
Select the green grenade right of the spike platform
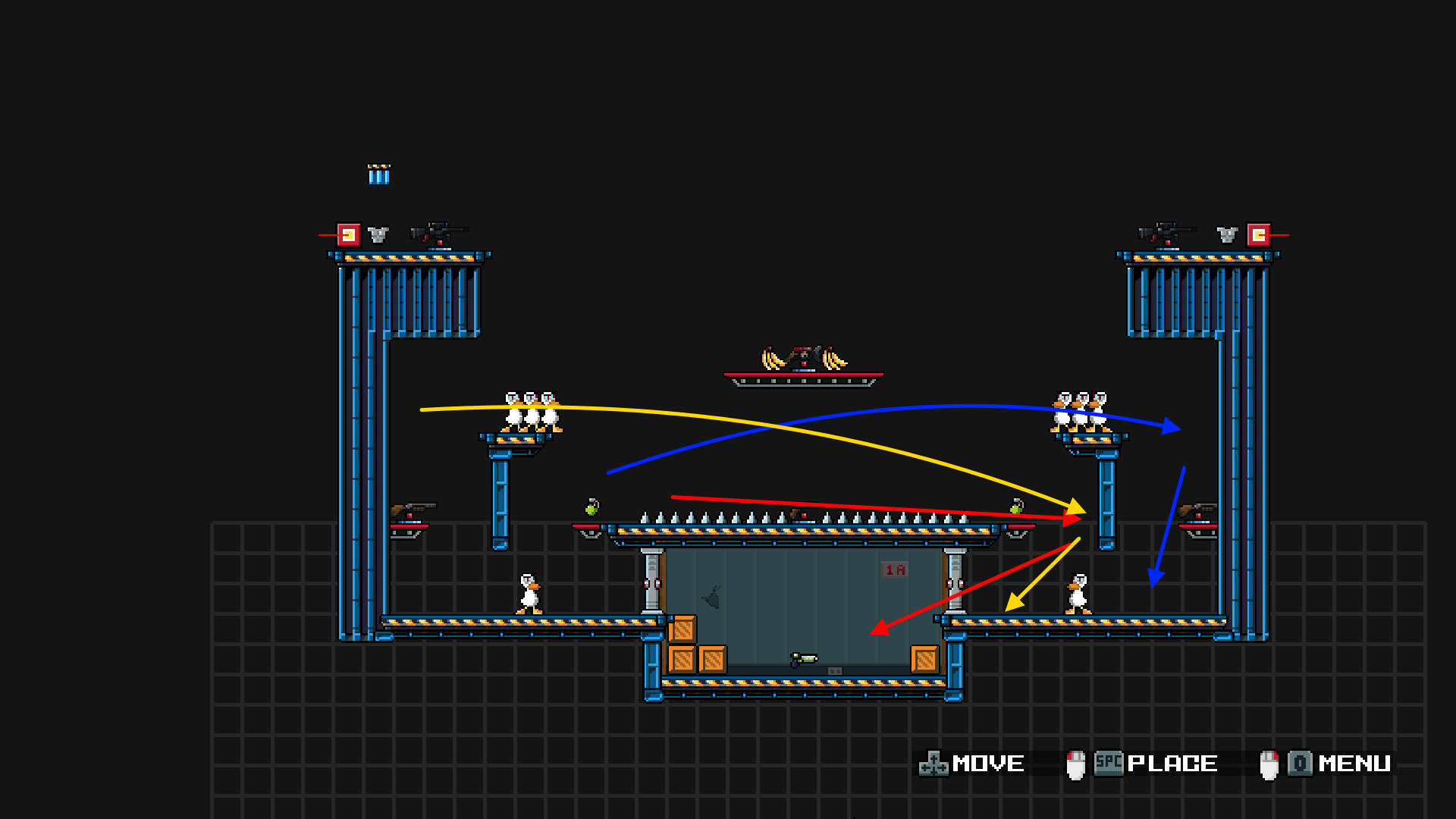[x=1016, y=507]
